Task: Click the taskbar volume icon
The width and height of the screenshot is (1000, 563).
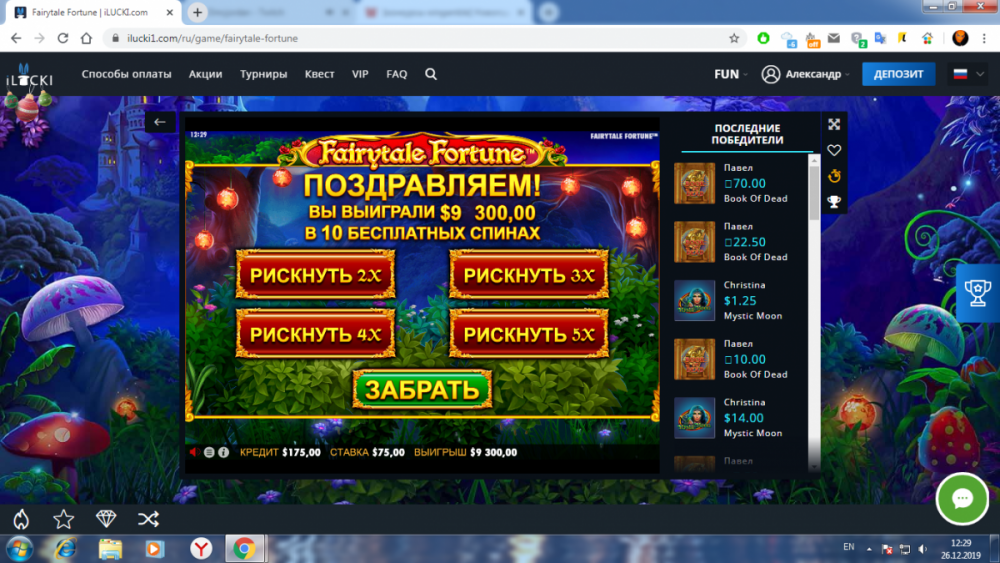Action: (x=923, y=549)
